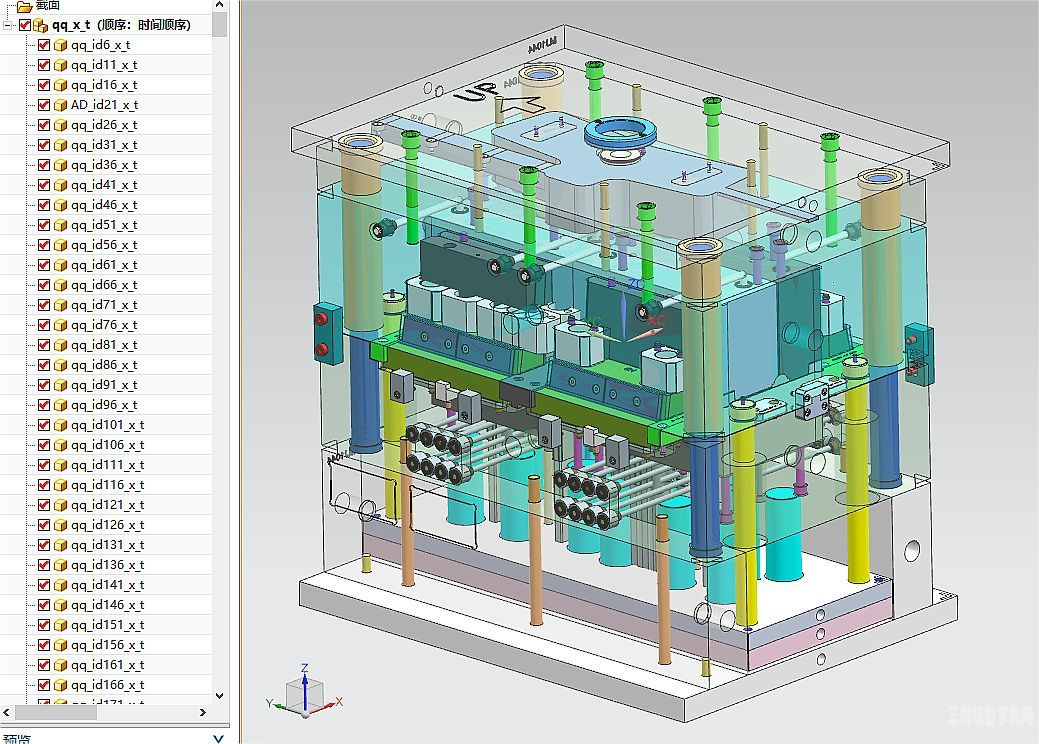Click the part icon of qq_id106_x_t
Screen dimensions: 1039x744
point(60,445)
